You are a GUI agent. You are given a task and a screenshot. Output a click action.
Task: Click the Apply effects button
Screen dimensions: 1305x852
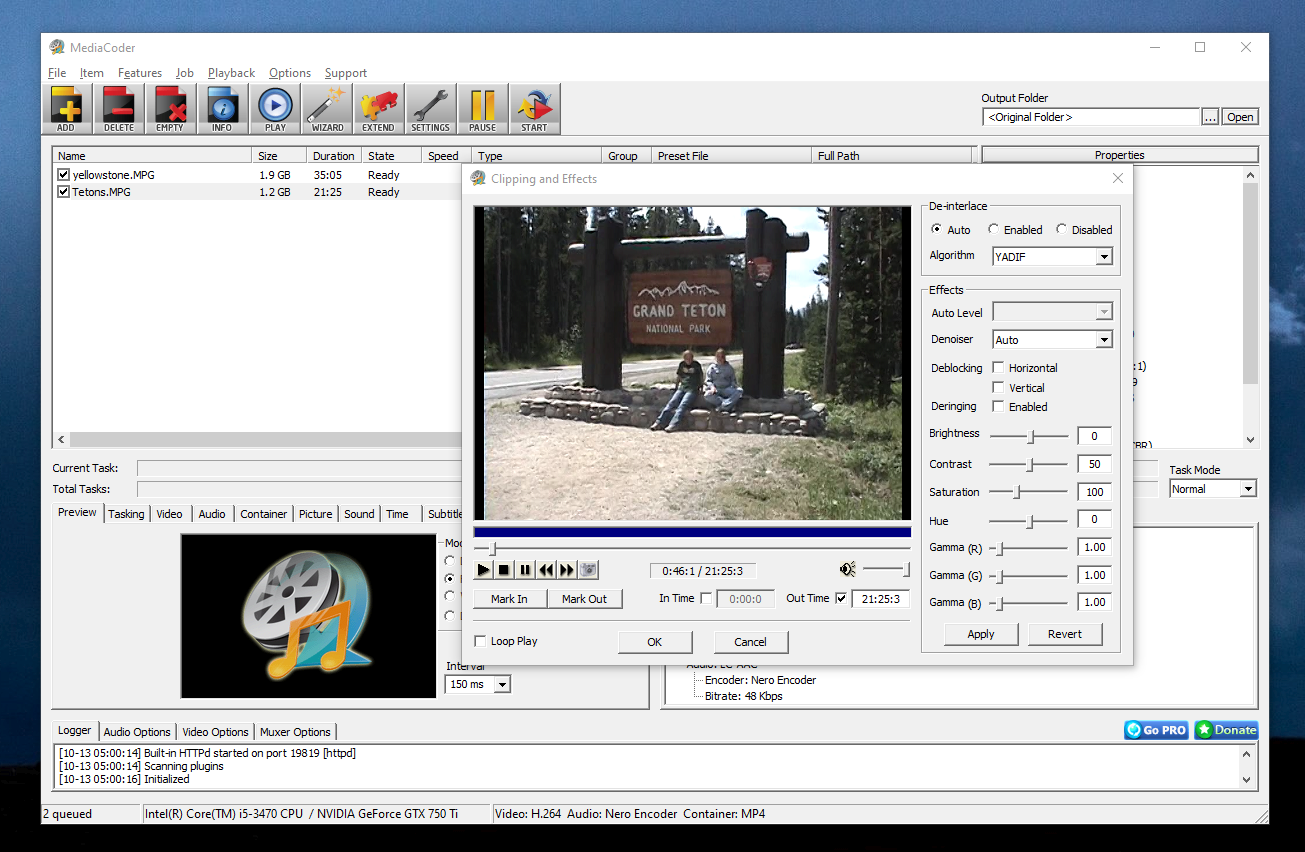click(x=981, y=634)
